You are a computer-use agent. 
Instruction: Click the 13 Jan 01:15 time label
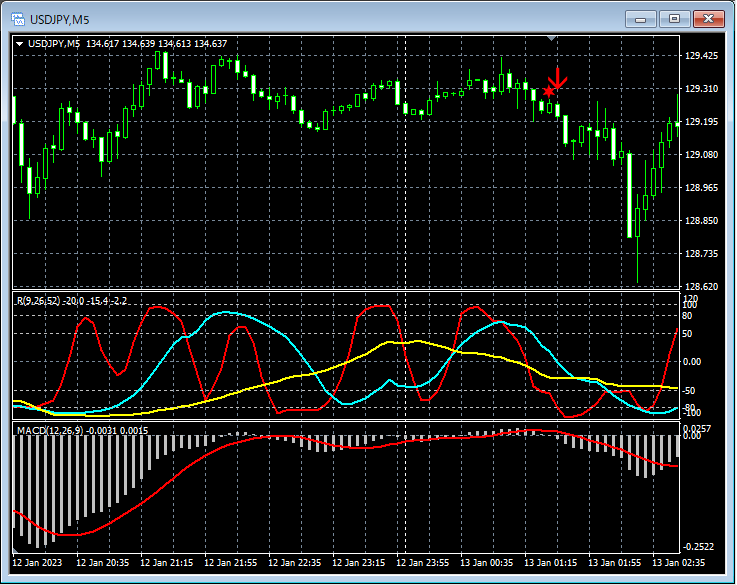point(550,562)
